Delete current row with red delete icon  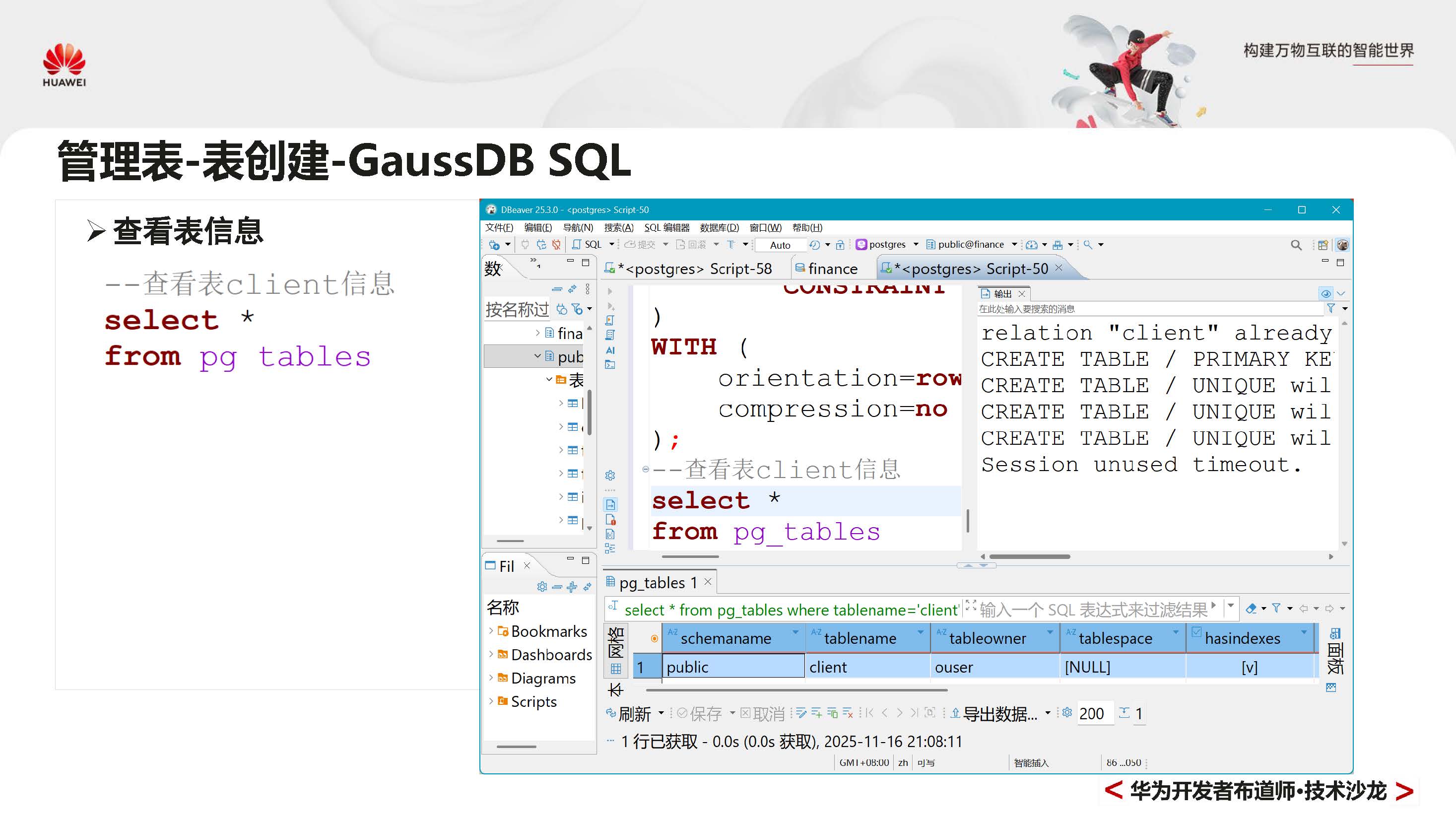(847, 713)
